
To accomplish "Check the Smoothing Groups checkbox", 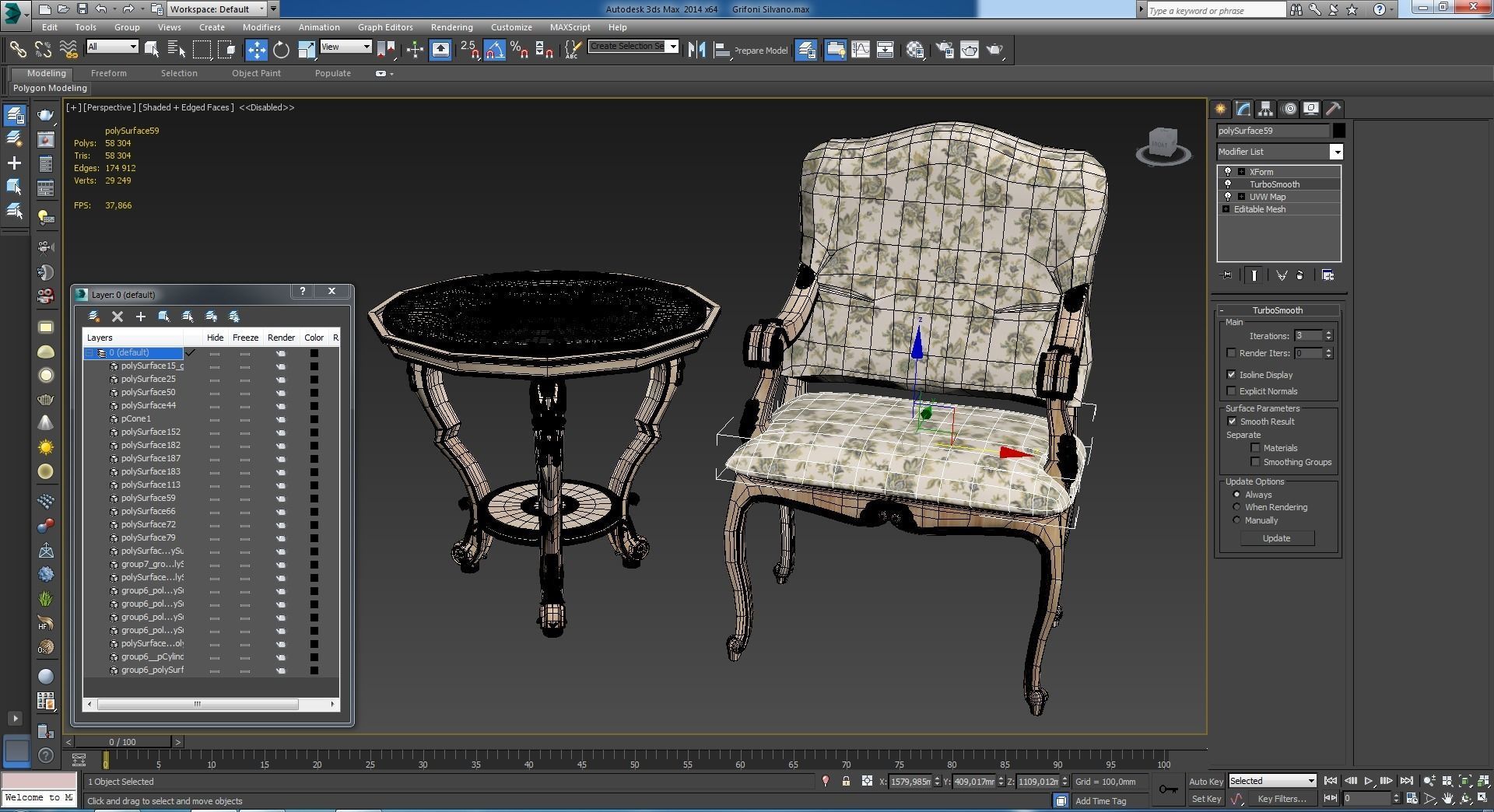I will tap(1255, 462).
